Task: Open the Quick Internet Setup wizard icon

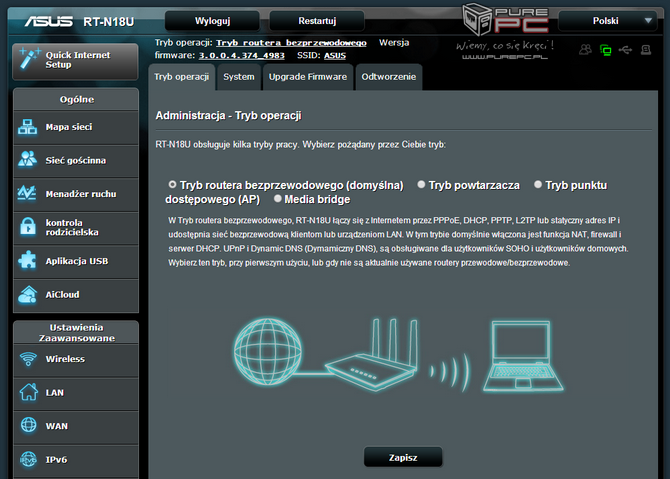Action: coord(29,59)
